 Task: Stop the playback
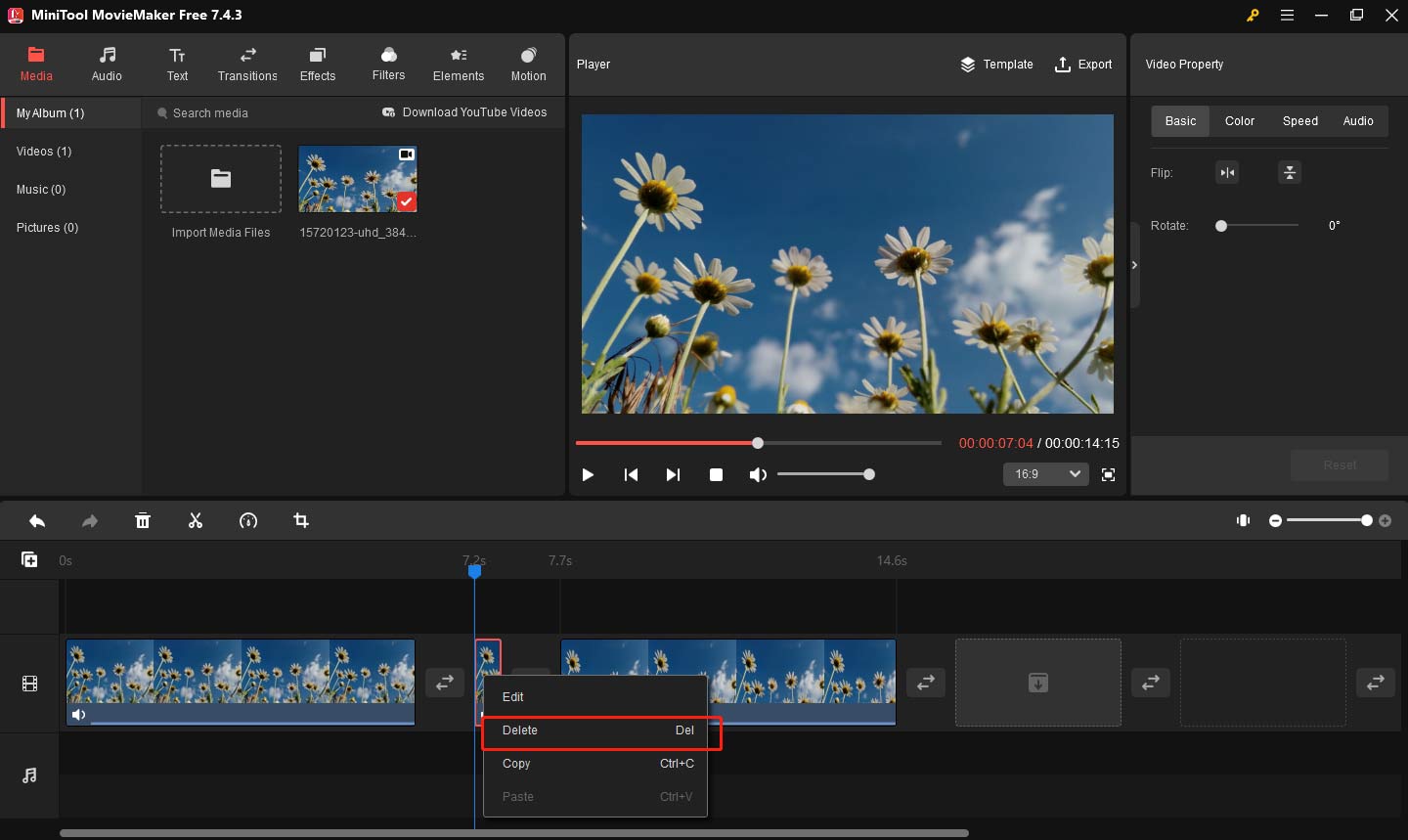(x=716, y=474)
